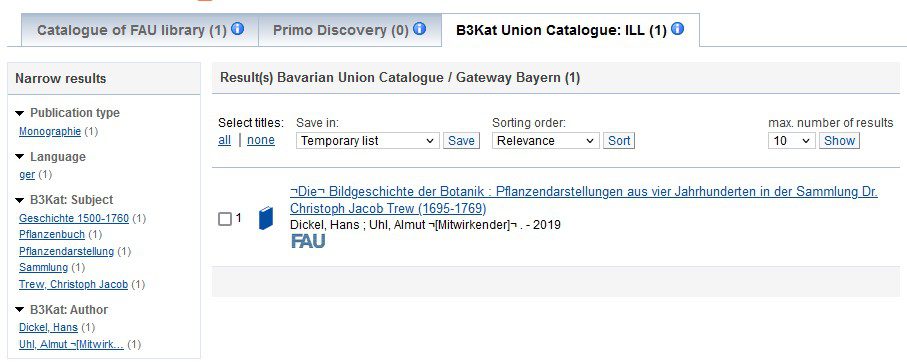Click the blue book icon of result 1
Screen dimensions: 907x362
coord(266,218)
